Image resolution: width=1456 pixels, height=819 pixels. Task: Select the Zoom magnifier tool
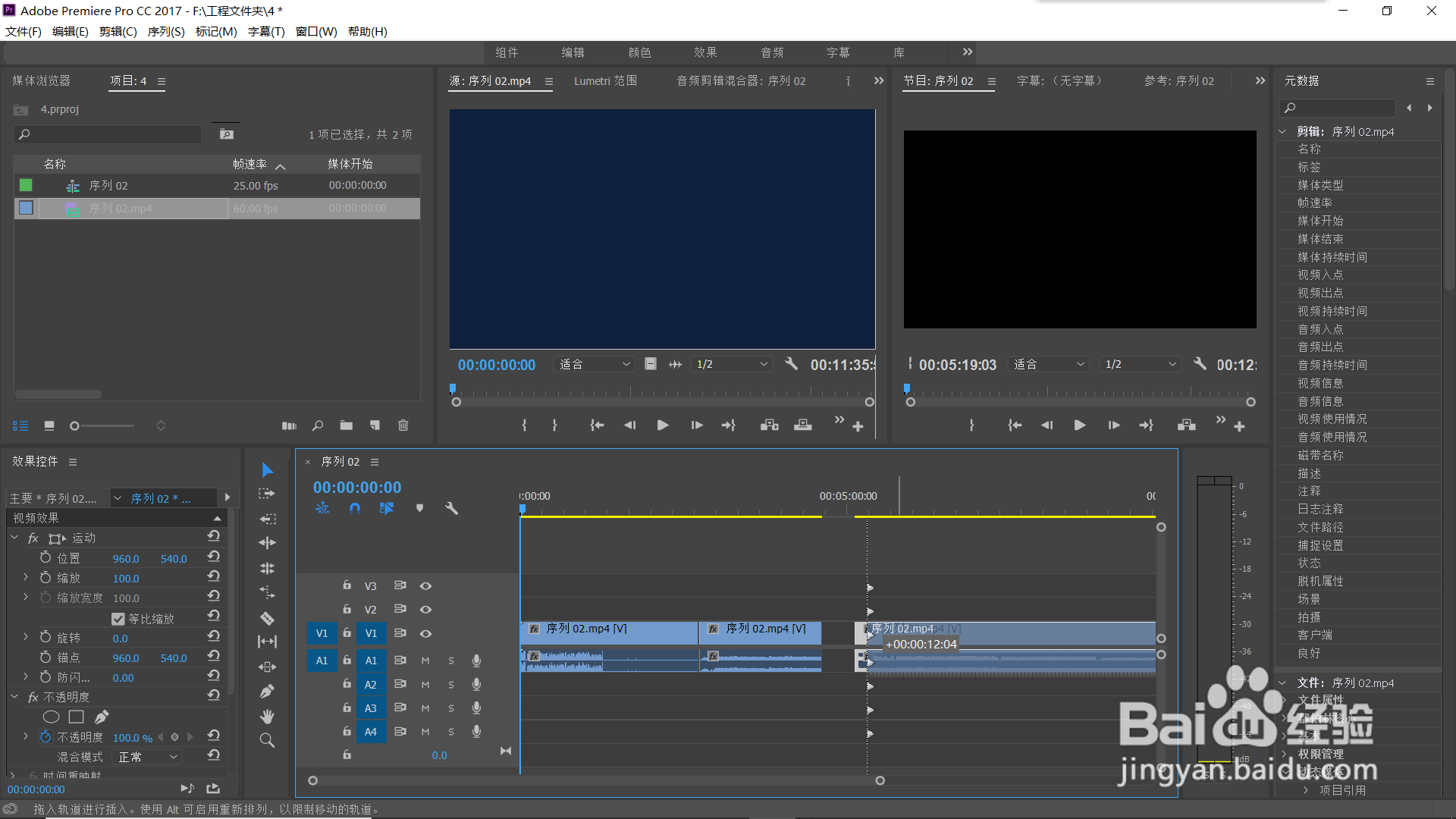(x=267, y=740)
